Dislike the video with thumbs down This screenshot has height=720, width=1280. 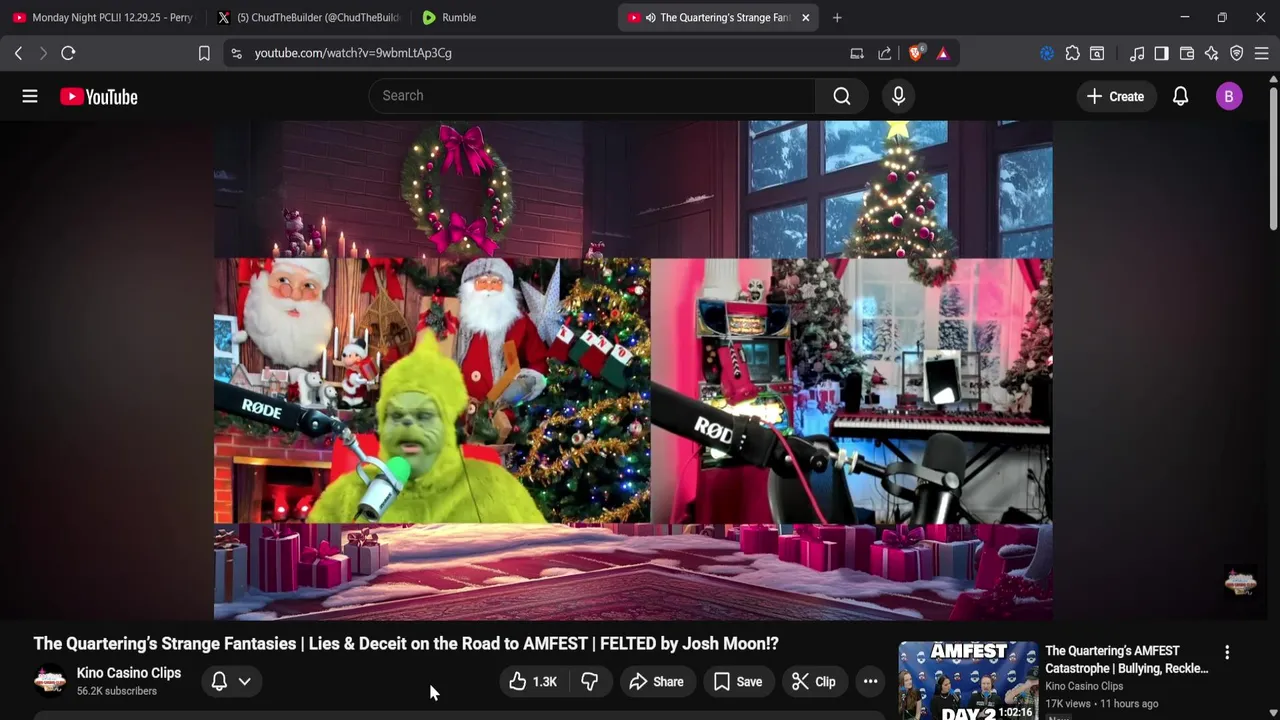590,682
